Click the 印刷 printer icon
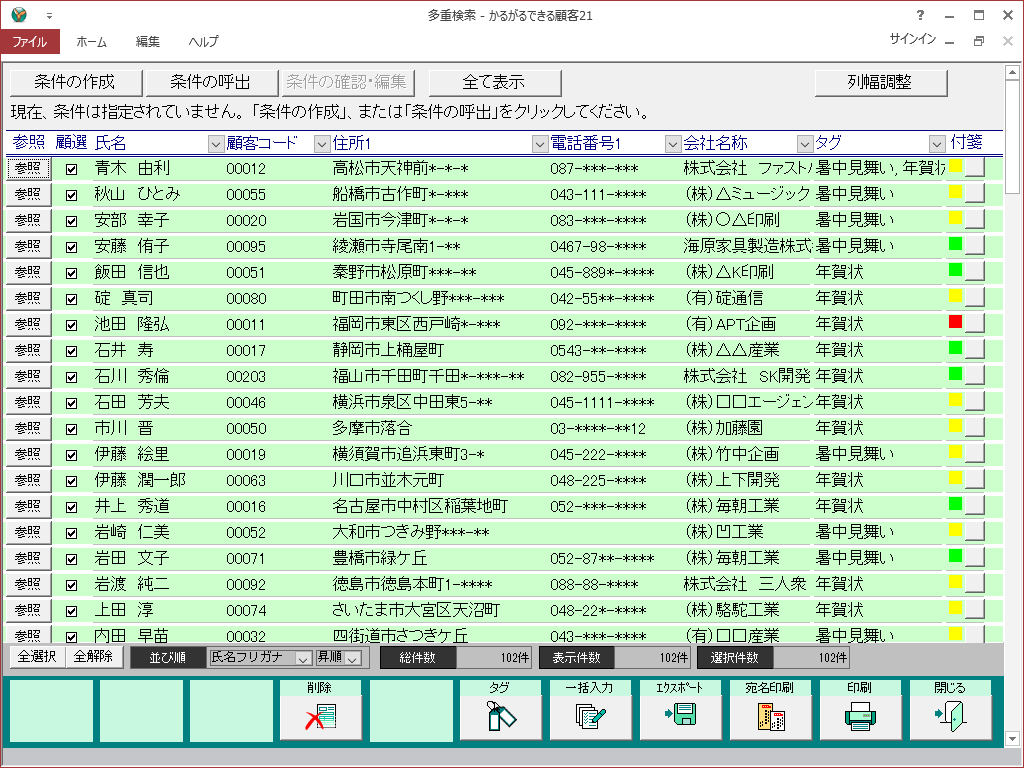This screenshot has height=768, width=1024. tap(860, 716)
